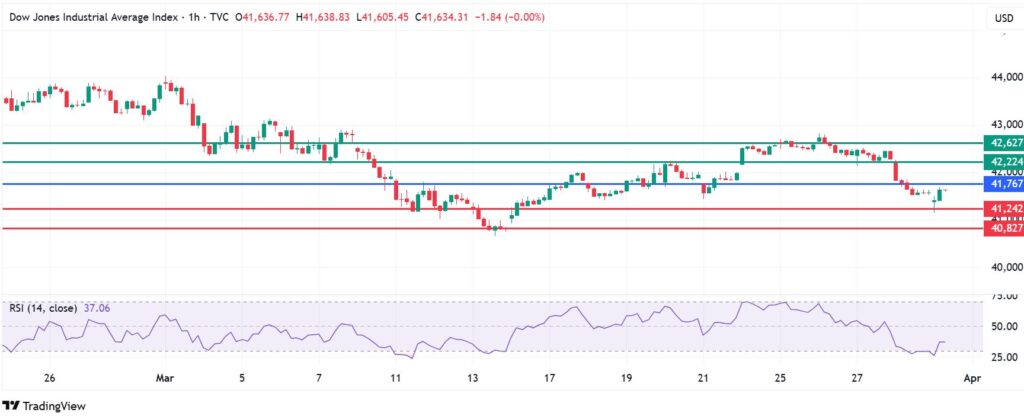This screenshot has width=1024, height=419.
Task: Open the USD currency selector
Action: coord(1000,18)
